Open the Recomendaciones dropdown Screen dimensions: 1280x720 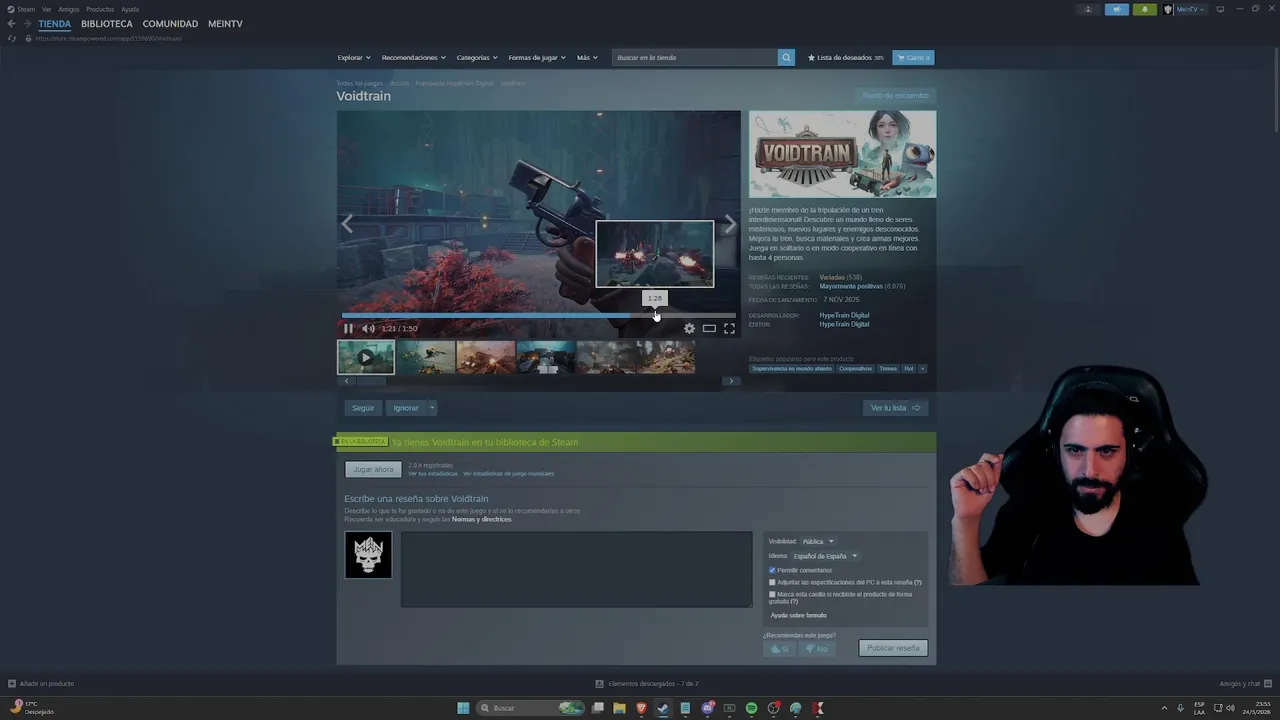[413, 57]
